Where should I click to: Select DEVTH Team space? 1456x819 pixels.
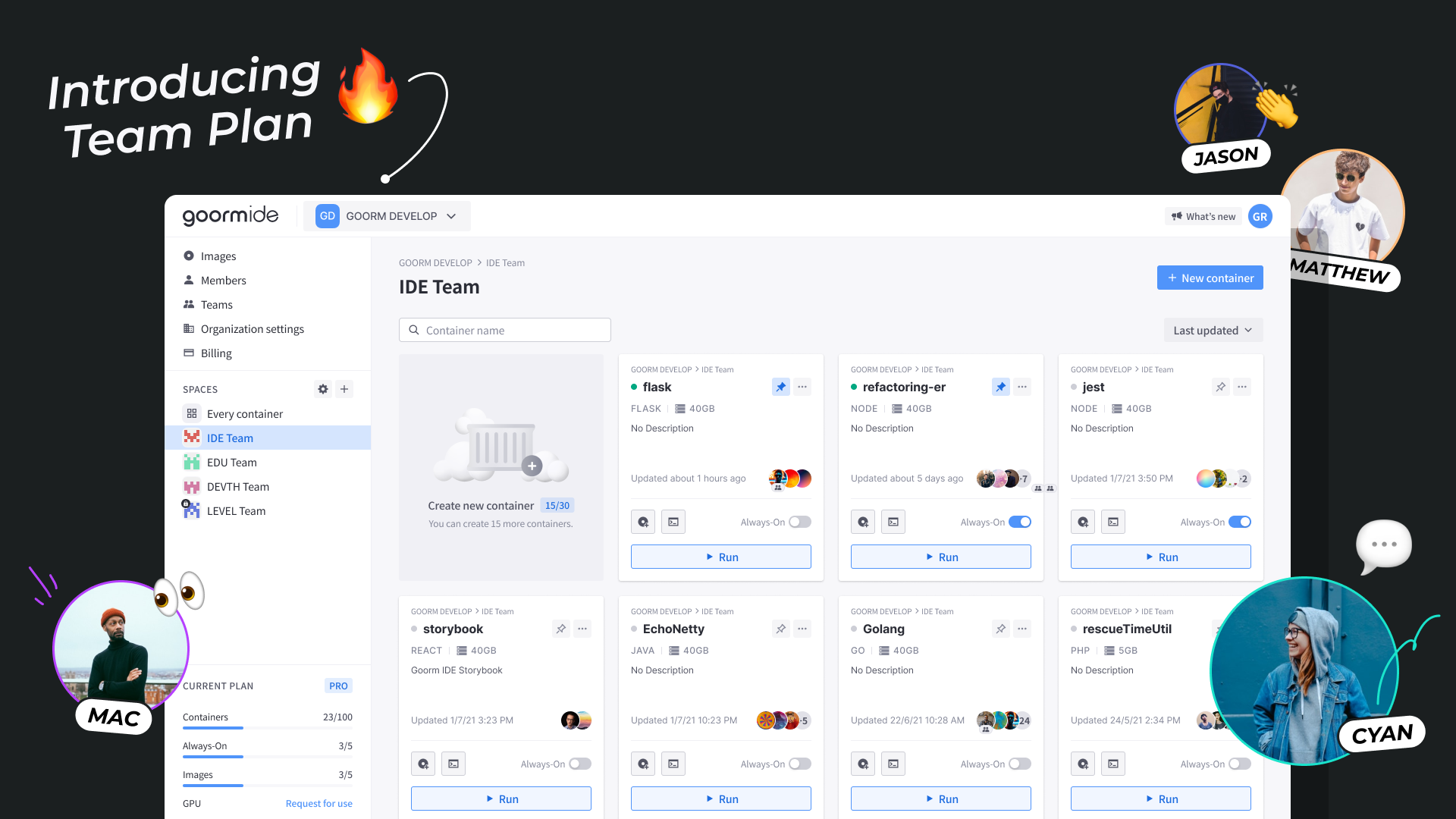268,487
